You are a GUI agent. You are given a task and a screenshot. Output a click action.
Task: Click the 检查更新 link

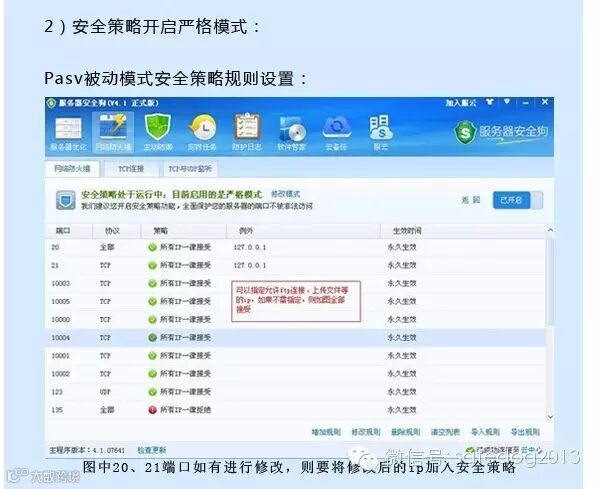[152, 450]
